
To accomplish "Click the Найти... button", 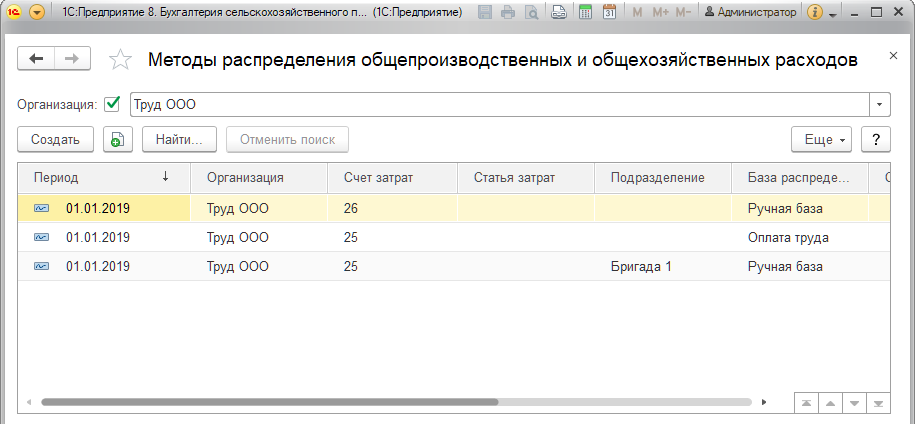I will click(x=179, y=139).
